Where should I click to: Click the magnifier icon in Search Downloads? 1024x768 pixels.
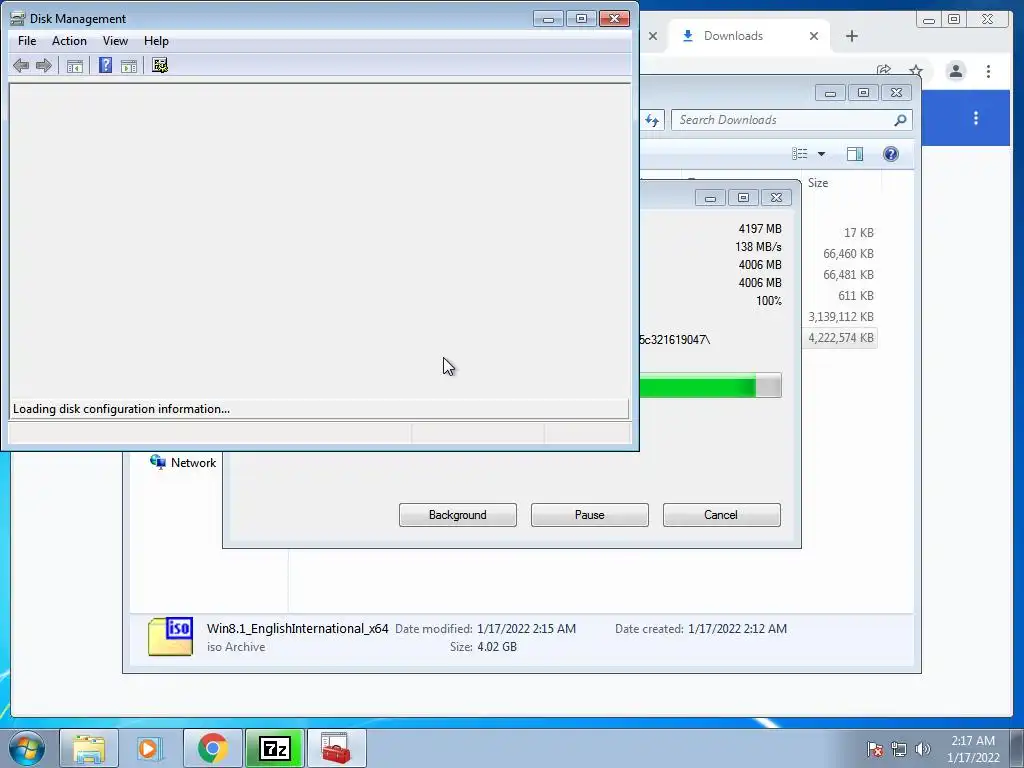coord(900,120)
